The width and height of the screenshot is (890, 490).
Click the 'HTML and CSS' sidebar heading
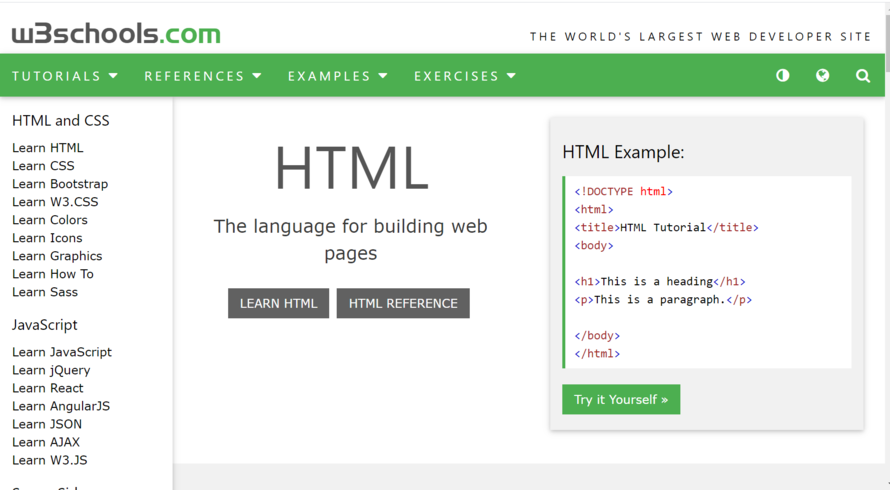pyautogui.click(x=61, y=120)
